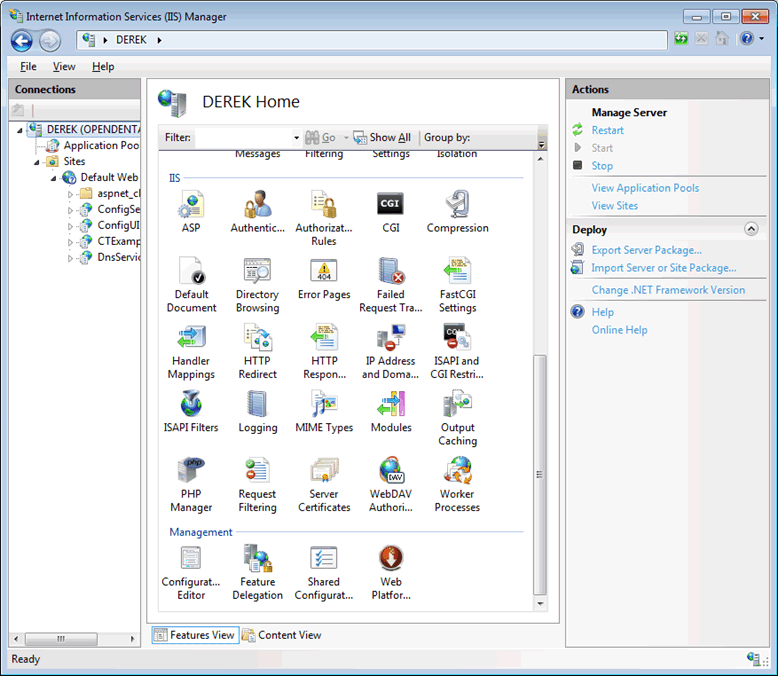Viewport: 778px width, 676px height.
Task: Open ISAPI Filters feature
Action: (191, 411)
